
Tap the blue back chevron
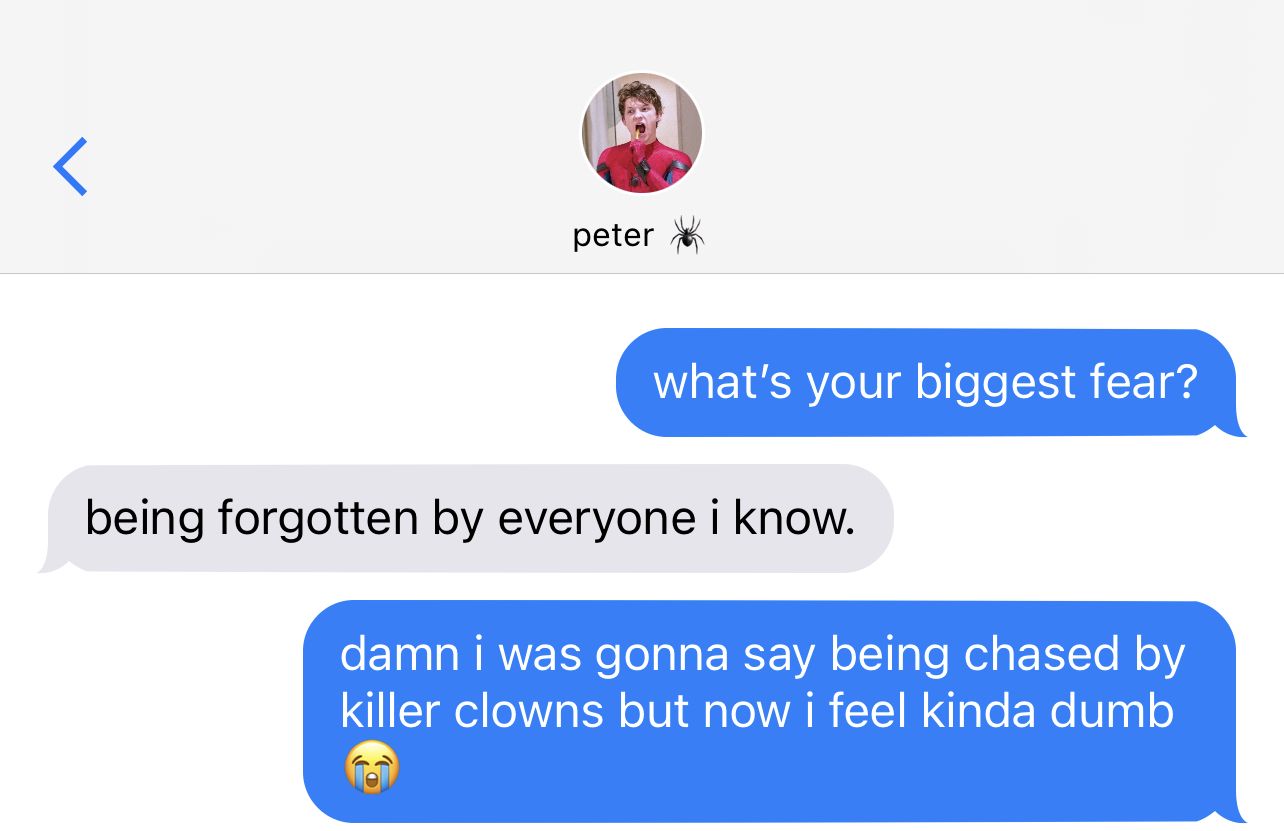pyautogui.click(x=70, y=166)
